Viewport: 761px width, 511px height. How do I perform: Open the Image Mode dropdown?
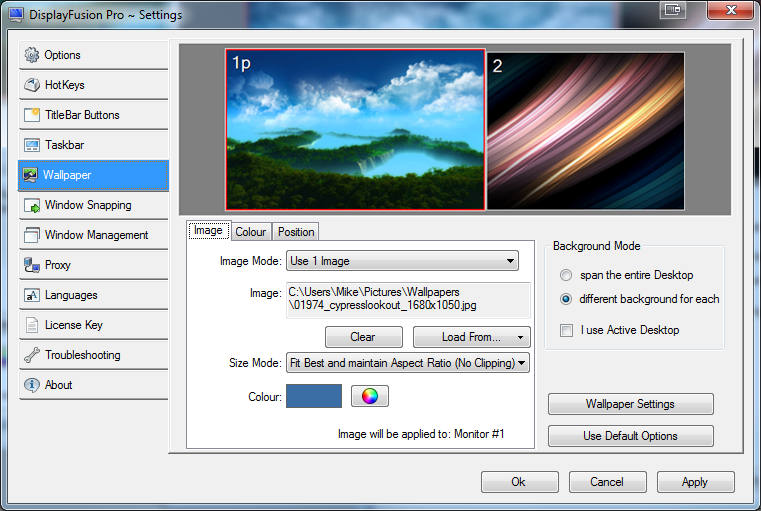click(402, 261)
